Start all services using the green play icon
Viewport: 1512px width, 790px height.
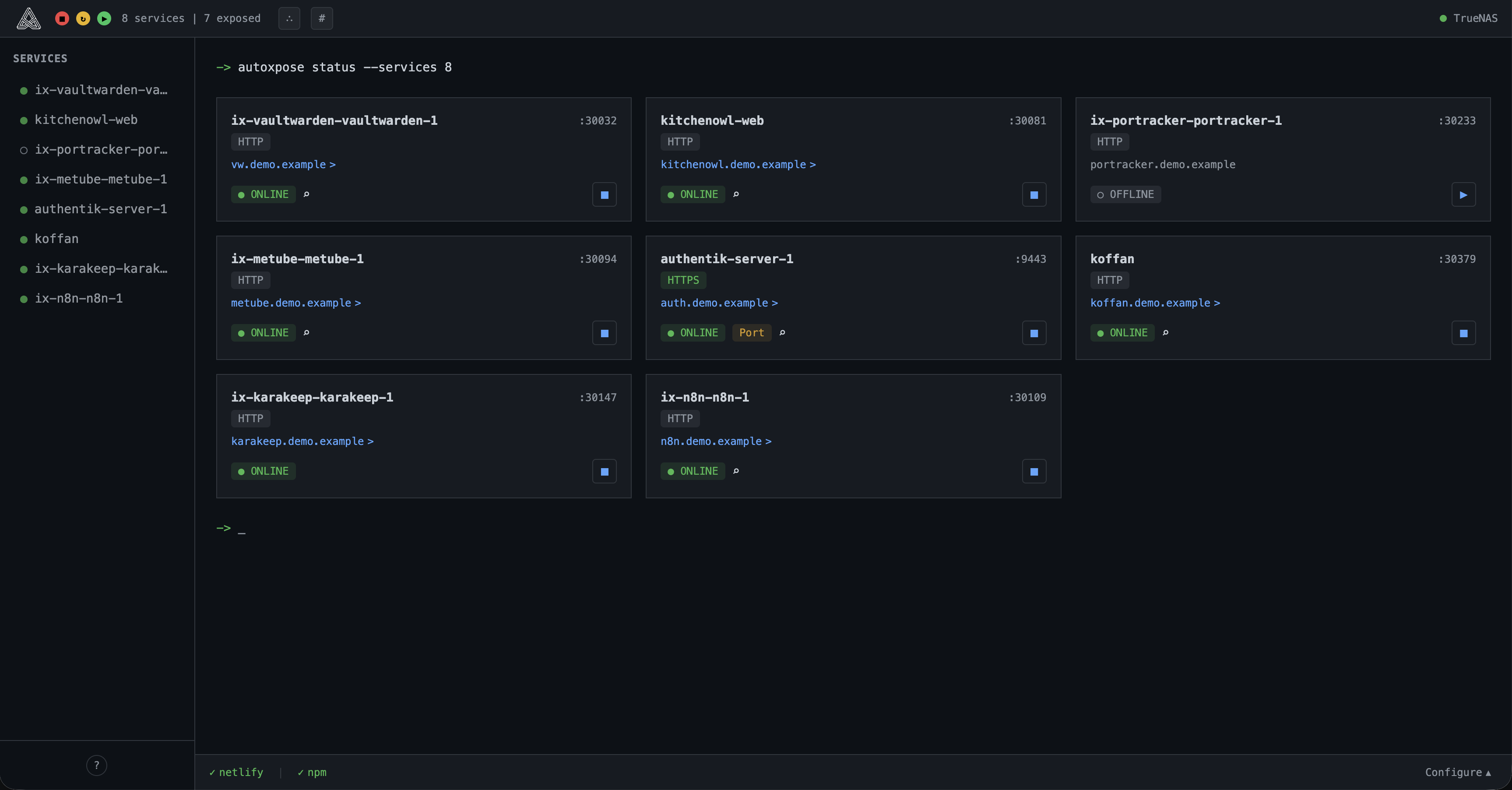pos(104,18)
